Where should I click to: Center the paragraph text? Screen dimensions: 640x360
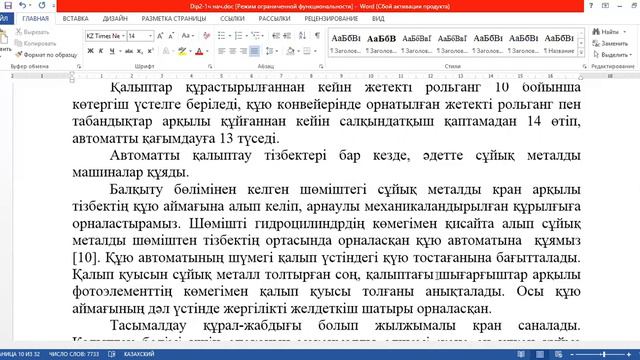[x=232, y=51]
